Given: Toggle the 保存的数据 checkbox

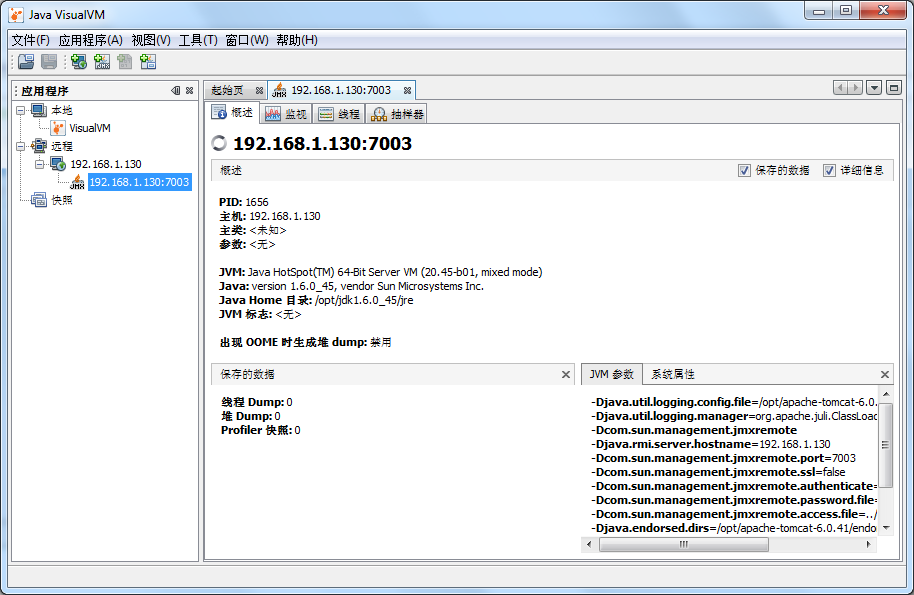Looking at the screenshot, I should [744, 170].
